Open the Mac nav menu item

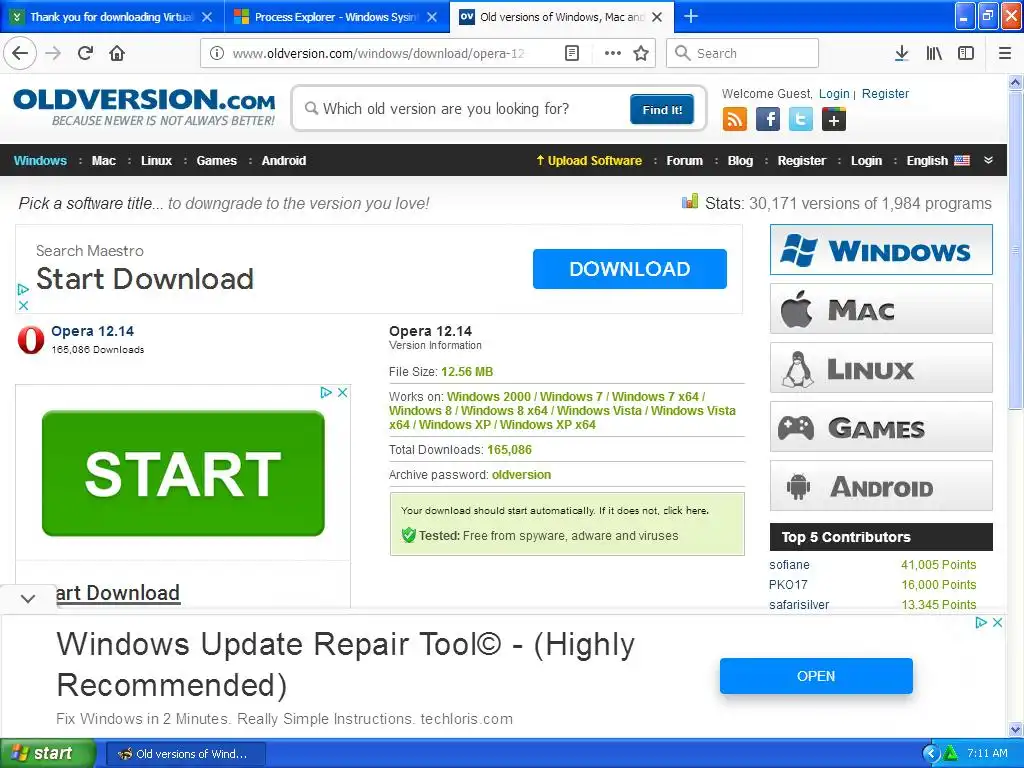click(103, 161)
